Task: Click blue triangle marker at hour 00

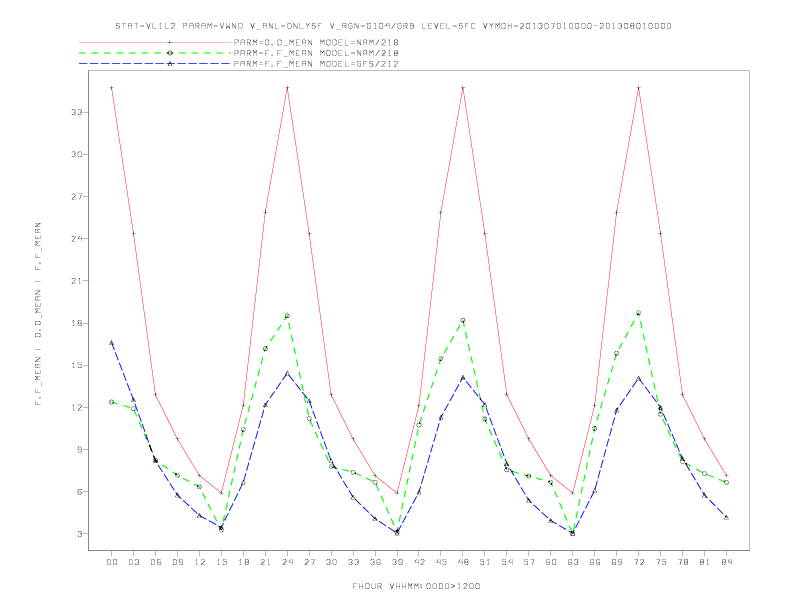Action: [x=112, y=343]
